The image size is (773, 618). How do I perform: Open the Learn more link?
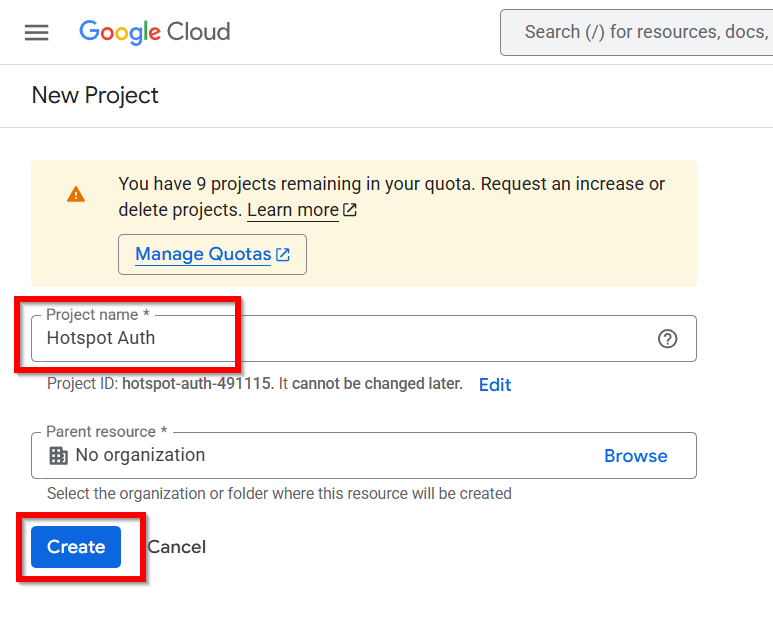coord(293,210)
